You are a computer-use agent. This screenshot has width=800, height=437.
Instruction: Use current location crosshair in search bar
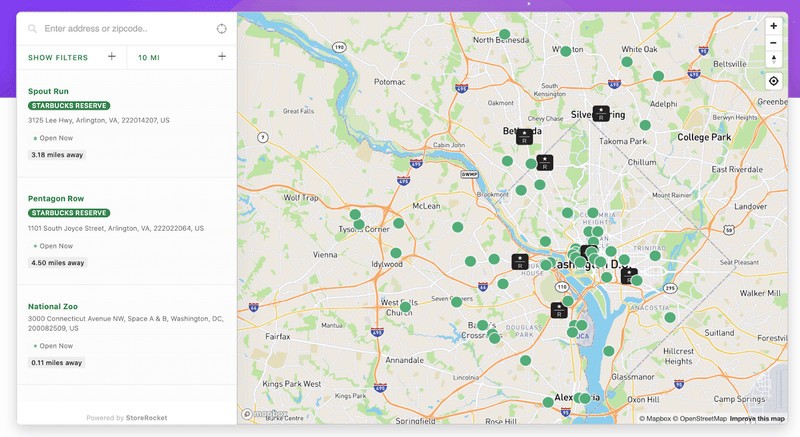tap(221, 29)
